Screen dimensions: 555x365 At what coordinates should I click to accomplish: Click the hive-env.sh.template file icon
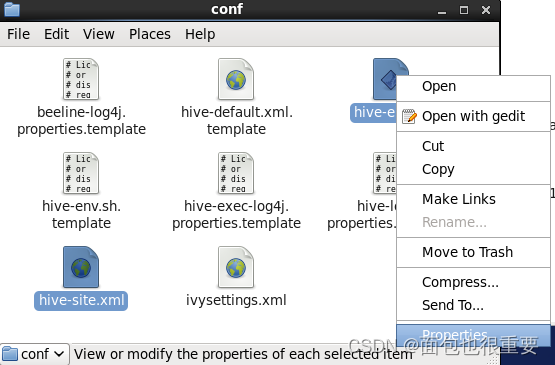[x=81, y=173]
